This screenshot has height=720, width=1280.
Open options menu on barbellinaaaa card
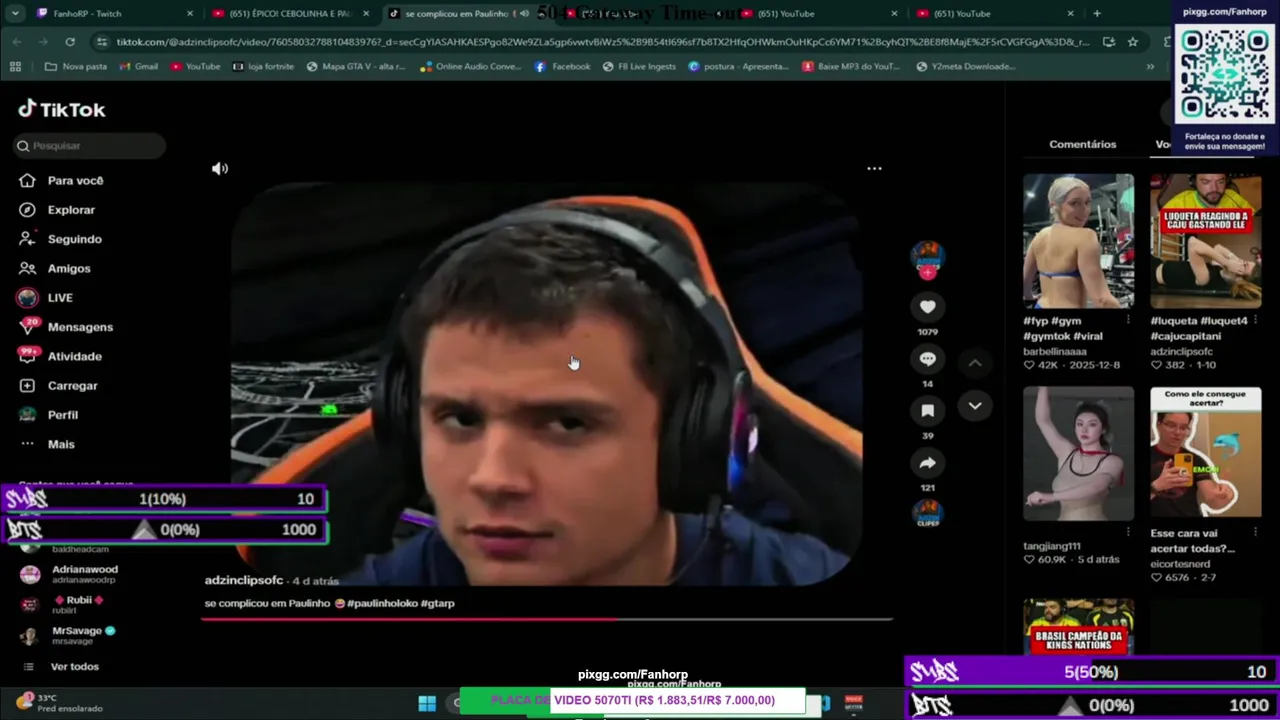click(1128, 320)
